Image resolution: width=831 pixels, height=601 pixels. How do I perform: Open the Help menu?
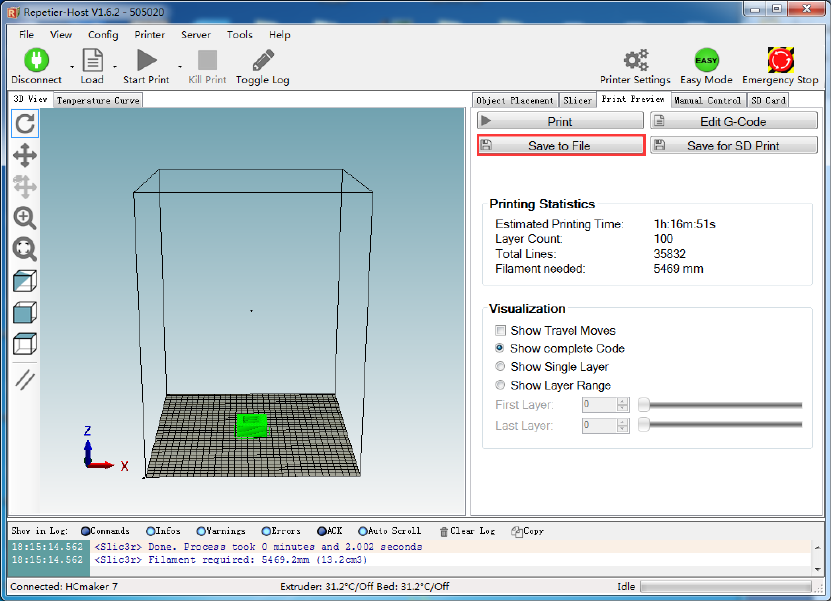(280, 34)
